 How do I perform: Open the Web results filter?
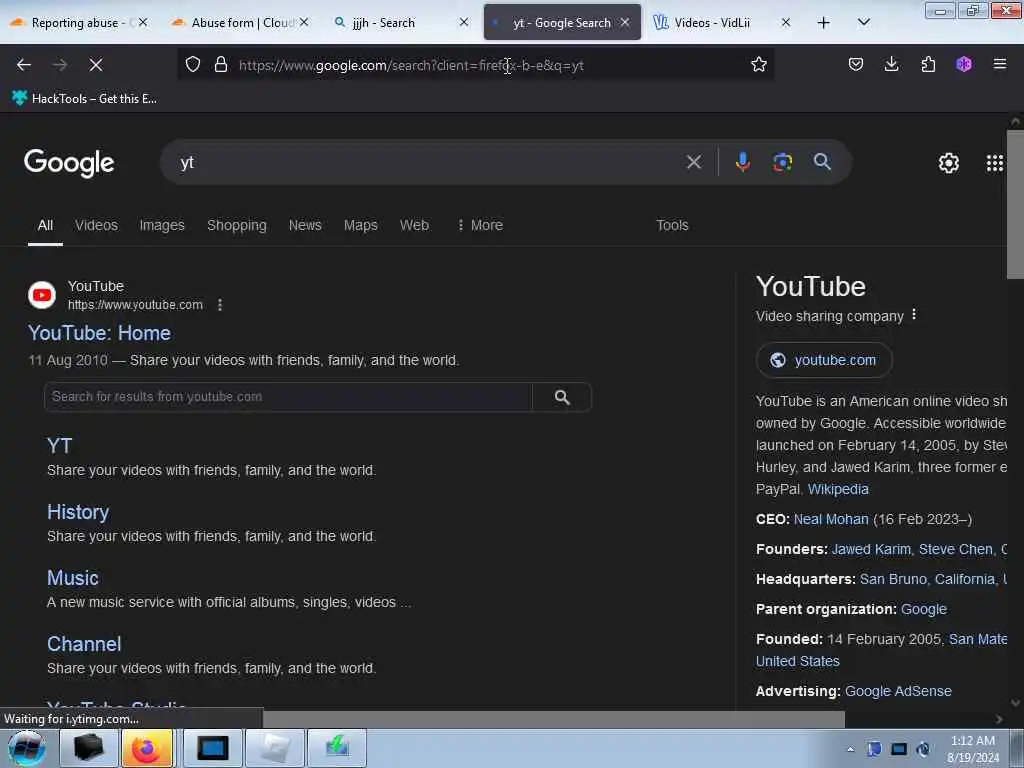[414, 225]
